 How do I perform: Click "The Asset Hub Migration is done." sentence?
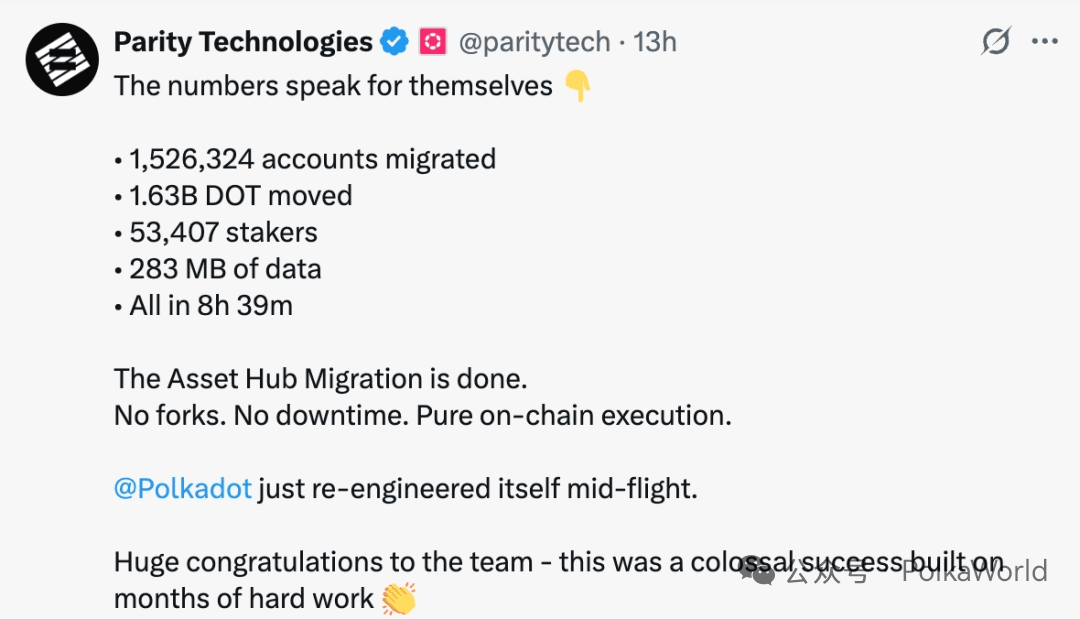click(x=320, y=379)
